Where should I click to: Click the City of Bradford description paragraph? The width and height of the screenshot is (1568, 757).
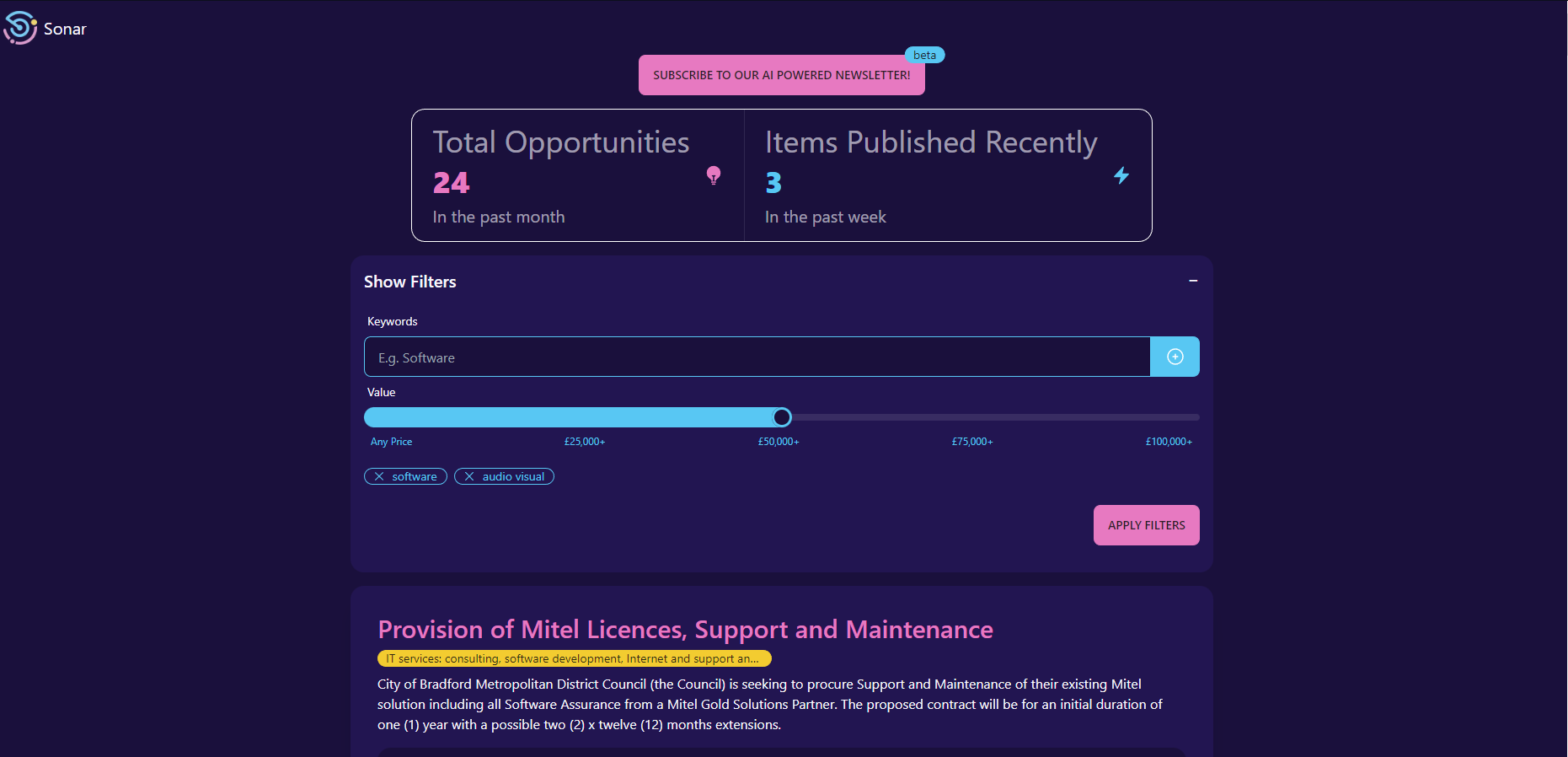click(x=770, y=704)
